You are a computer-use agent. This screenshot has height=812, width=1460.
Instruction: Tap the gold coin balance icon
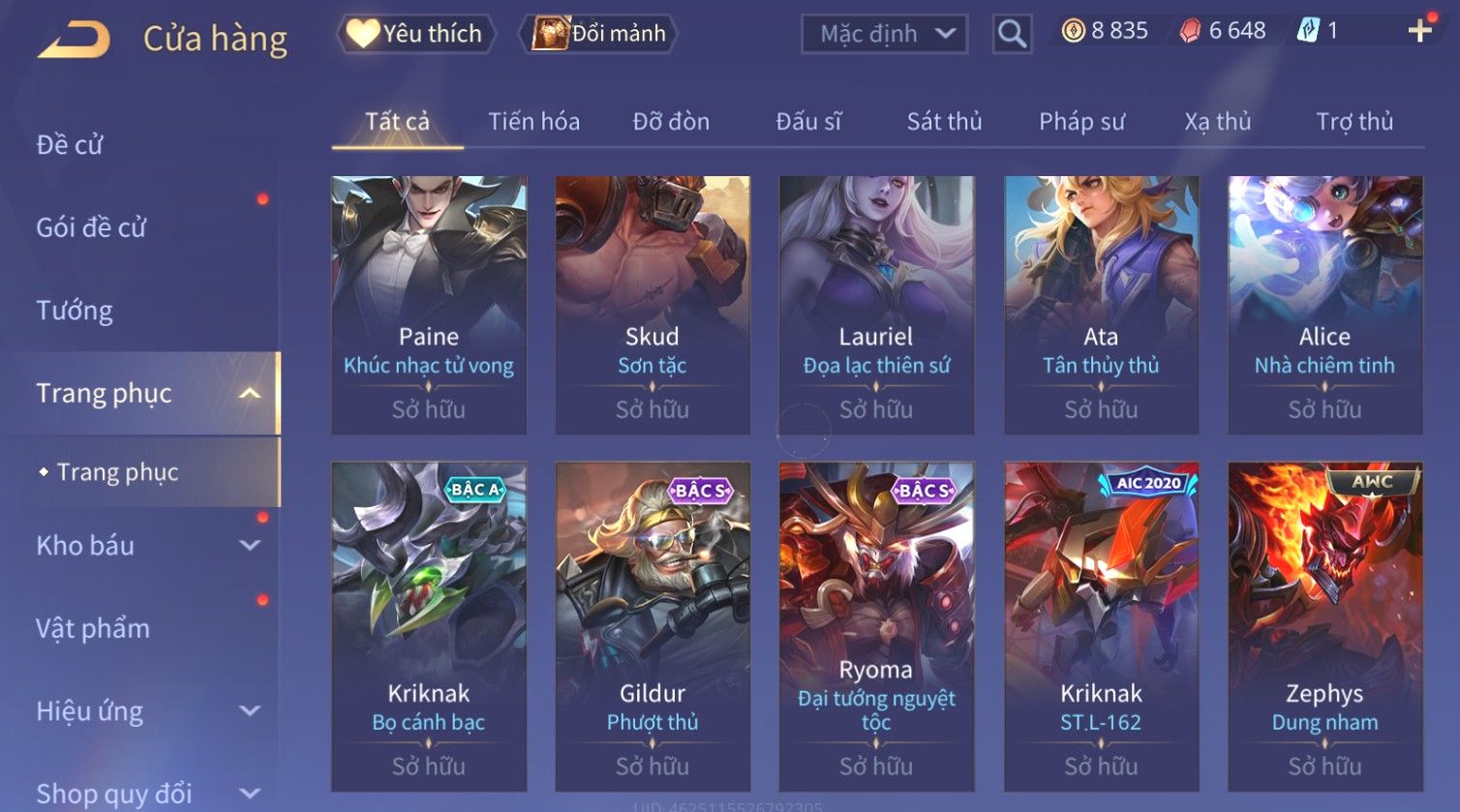(x=1074, y=31)
